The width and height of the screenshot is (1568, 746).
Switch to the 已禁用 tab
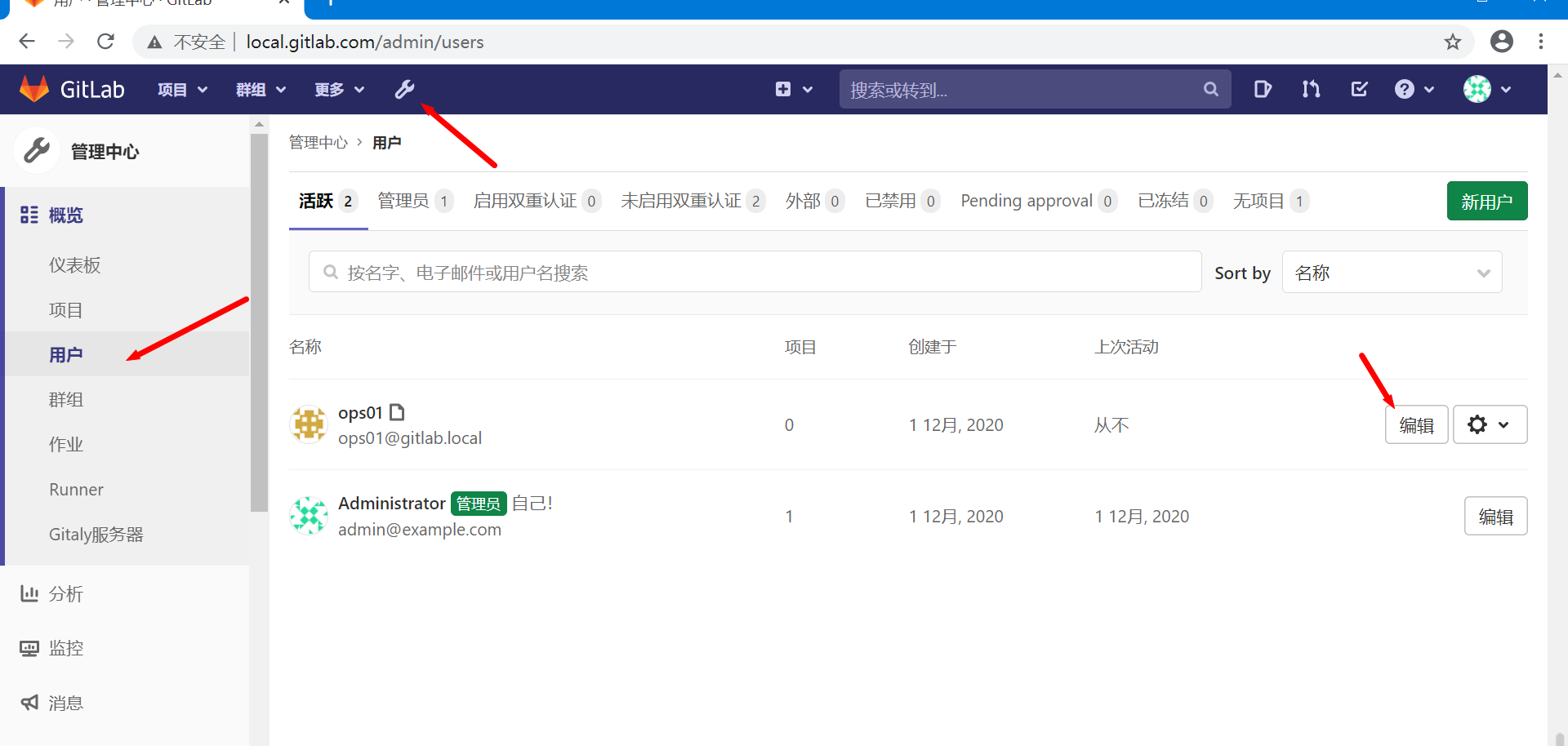[902, 201]
